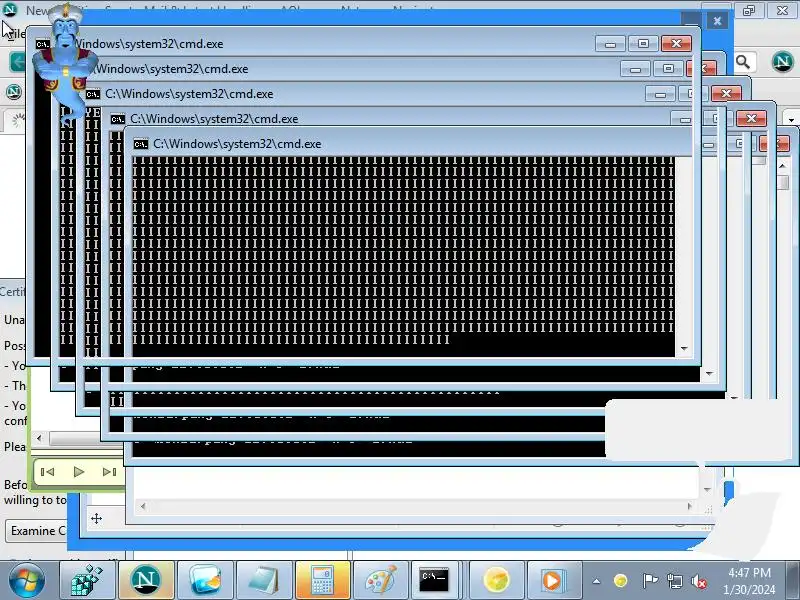Click the left scroll arrow above the media controls
Viewport: 800px width, 600px height.
tap(39, 438)
